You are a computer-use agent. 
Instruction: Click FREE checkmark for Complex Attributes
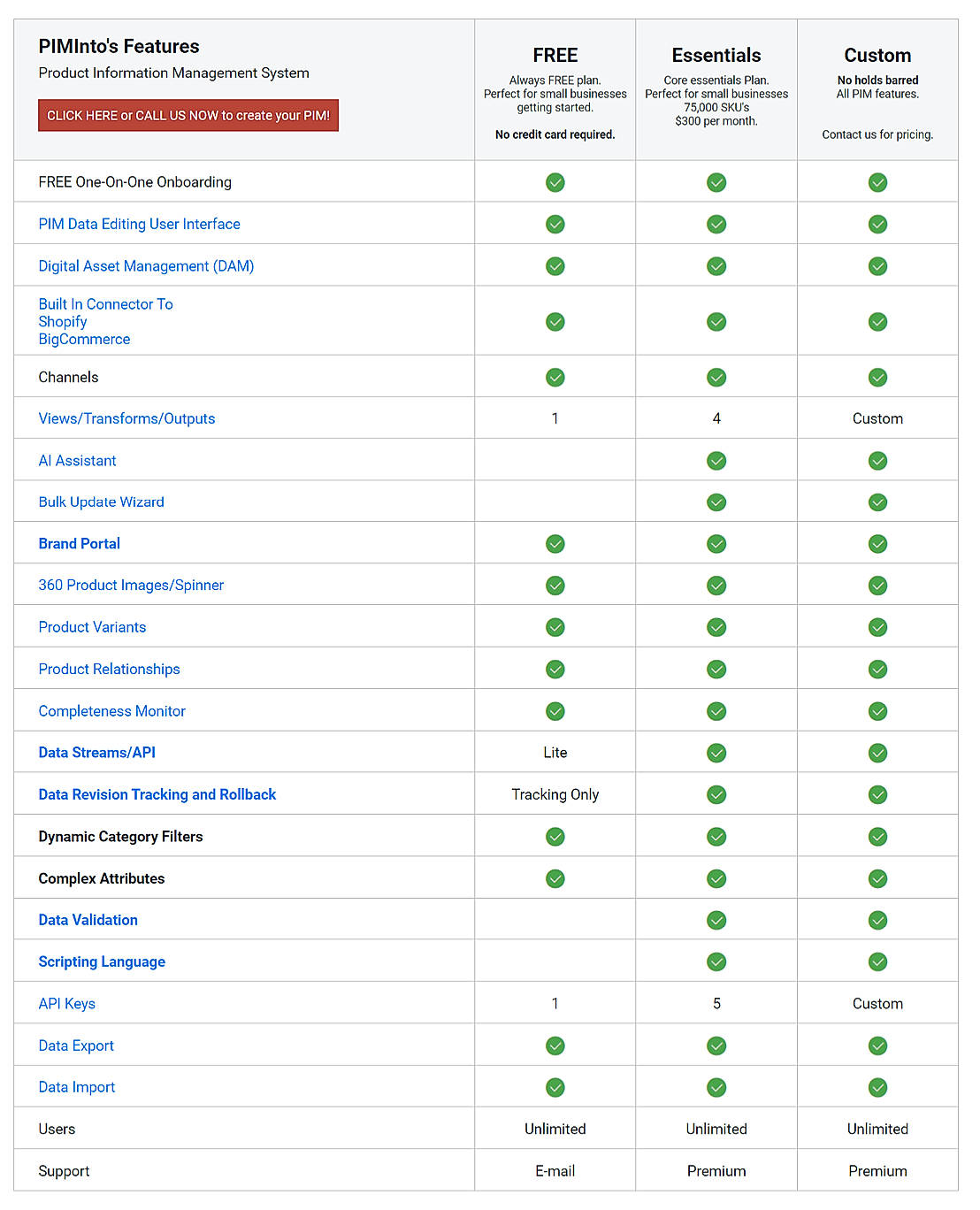coord(555,878)
